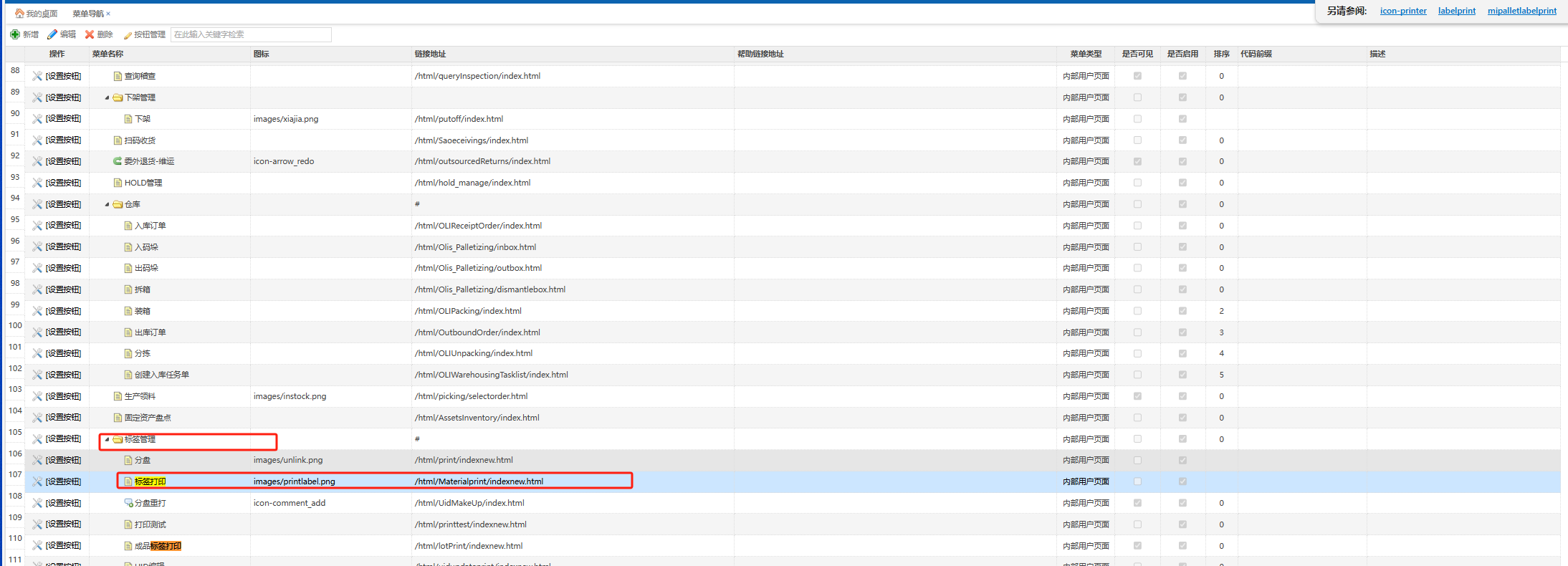Screen dimensions: 1568x566
Task: Collapse the 下架管理 tree folder
Action: click(x=107, y=97)
